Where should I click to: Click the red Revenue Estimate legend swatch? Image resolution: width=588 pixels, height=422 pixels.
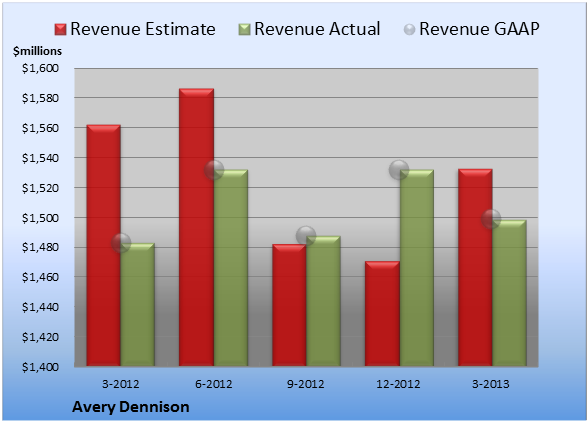60,30
